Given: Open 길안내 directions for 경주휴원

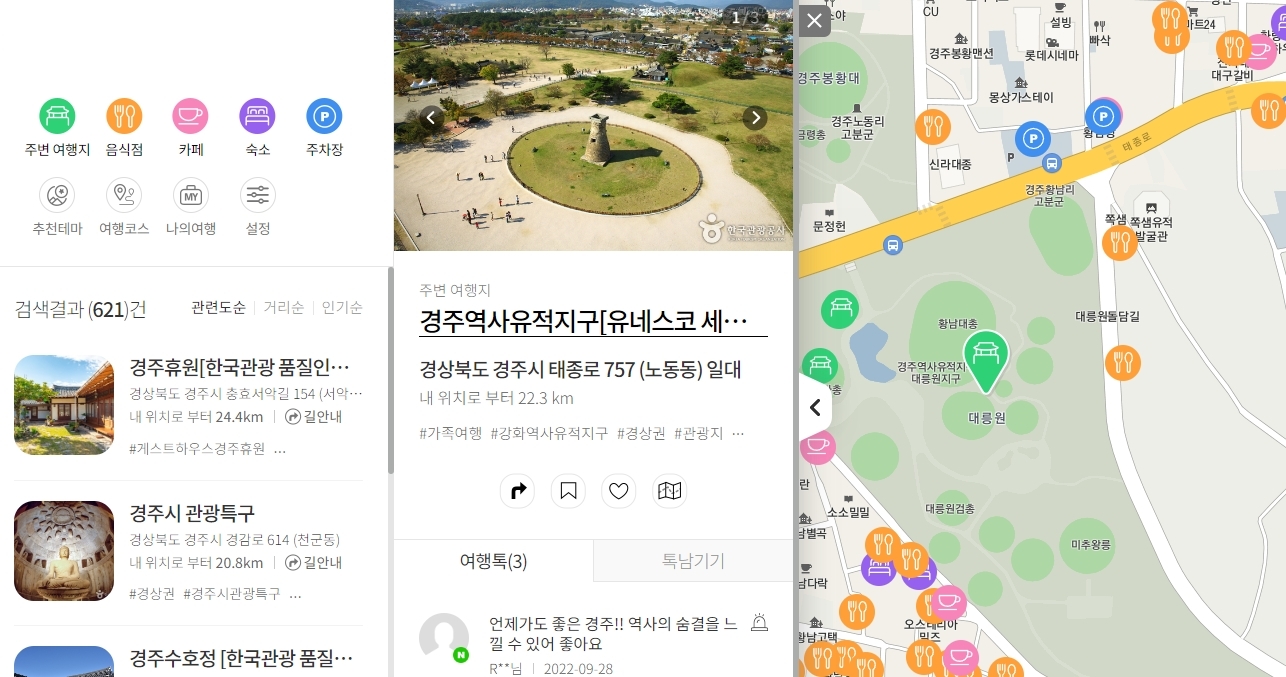Looking at the screenshot, I should coord(316,416).
